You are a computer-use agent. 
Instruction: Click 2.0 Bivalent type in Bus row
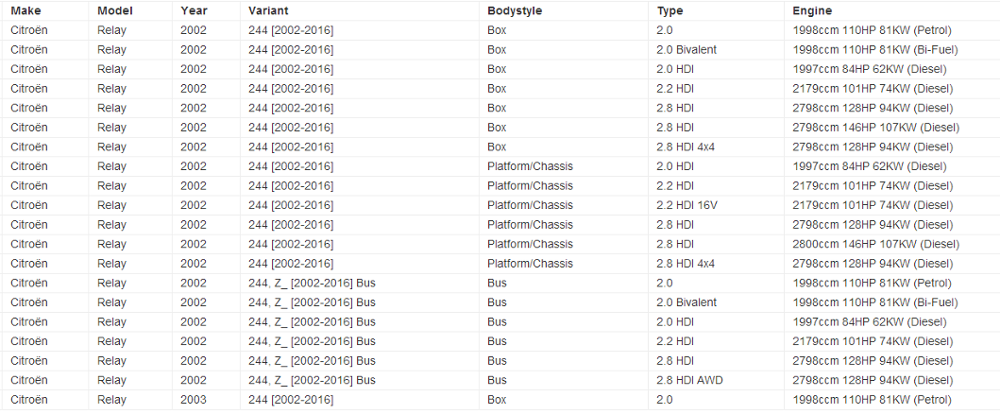(688, 303)
